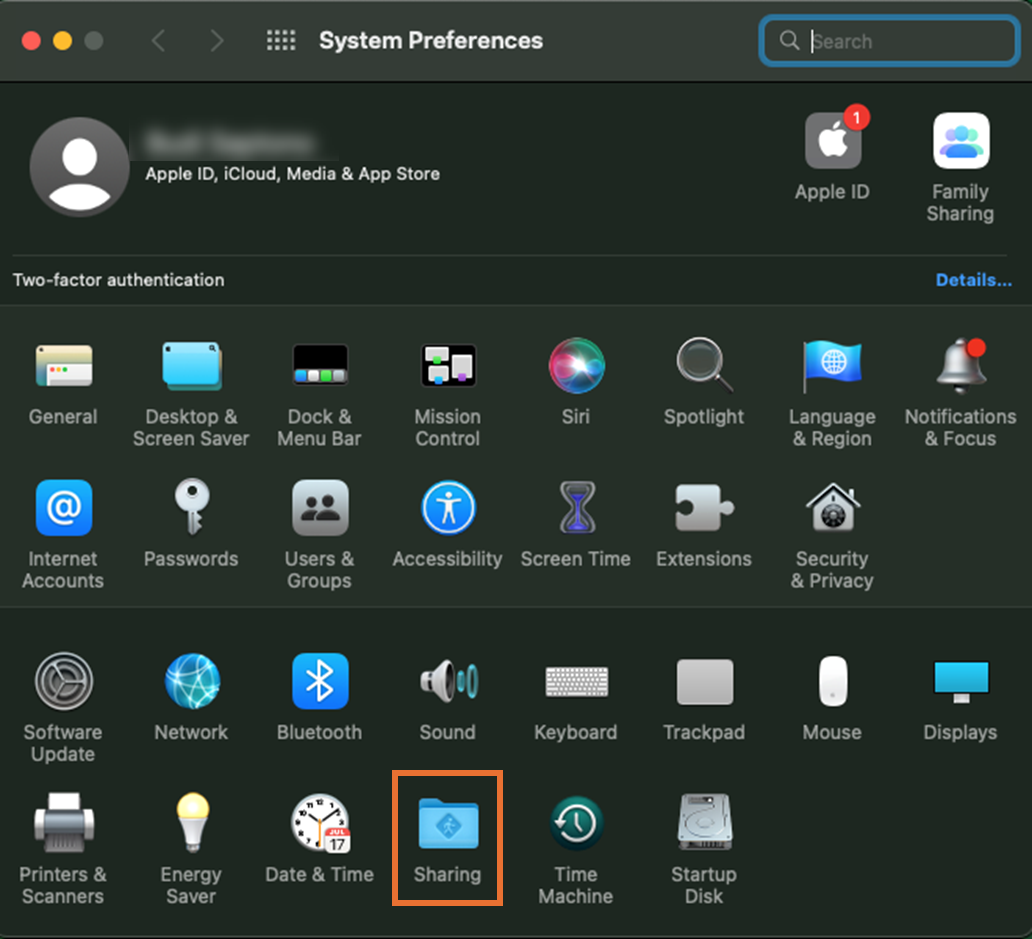The width and height of the screenshot is (1032, 939).
Task: Minimize the System Preferences window
Action: pos(63,41)
